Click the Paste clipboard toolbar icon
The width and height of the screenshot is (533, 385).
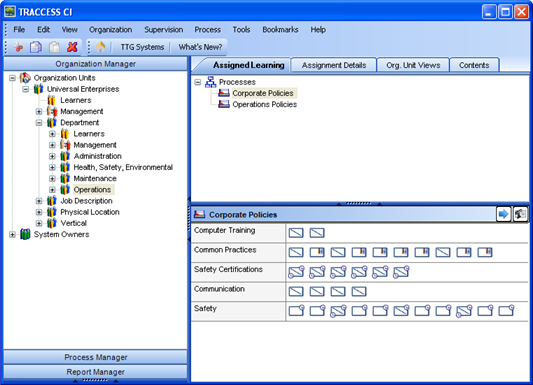[54, 47]
